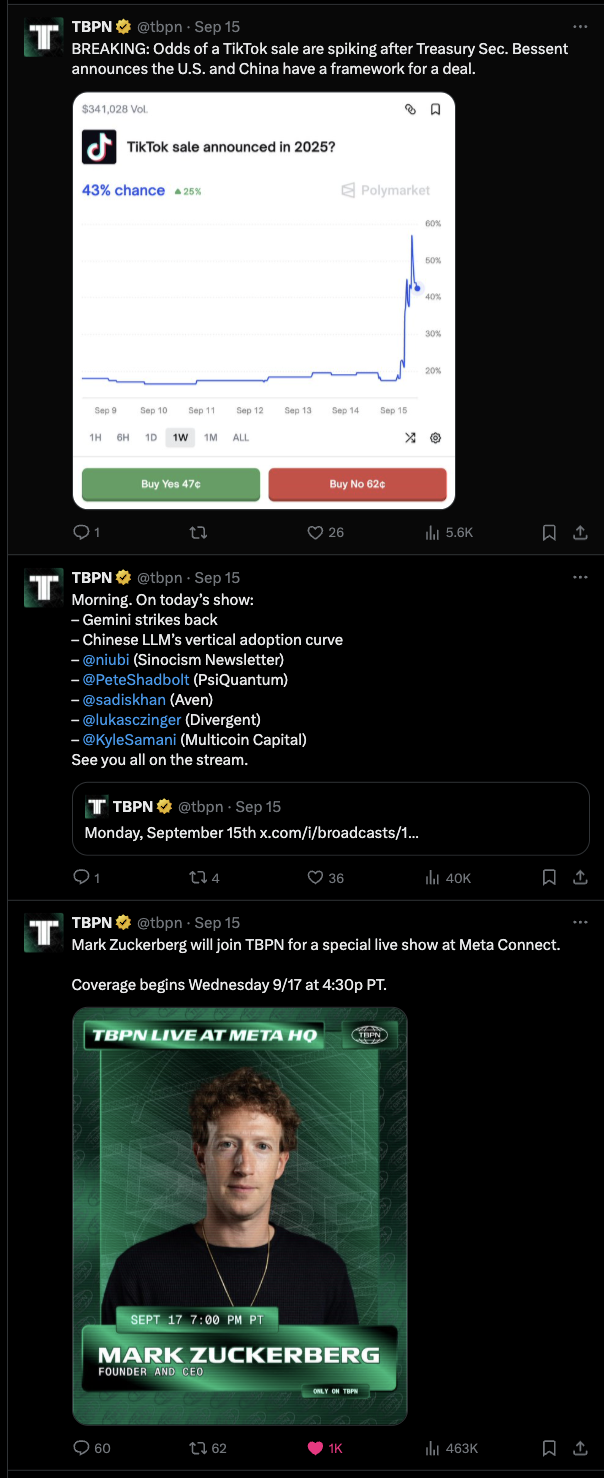The image size is (604, 1478).
Task: Bookmark the TikTok sale tweet
Action: point(549,532)
